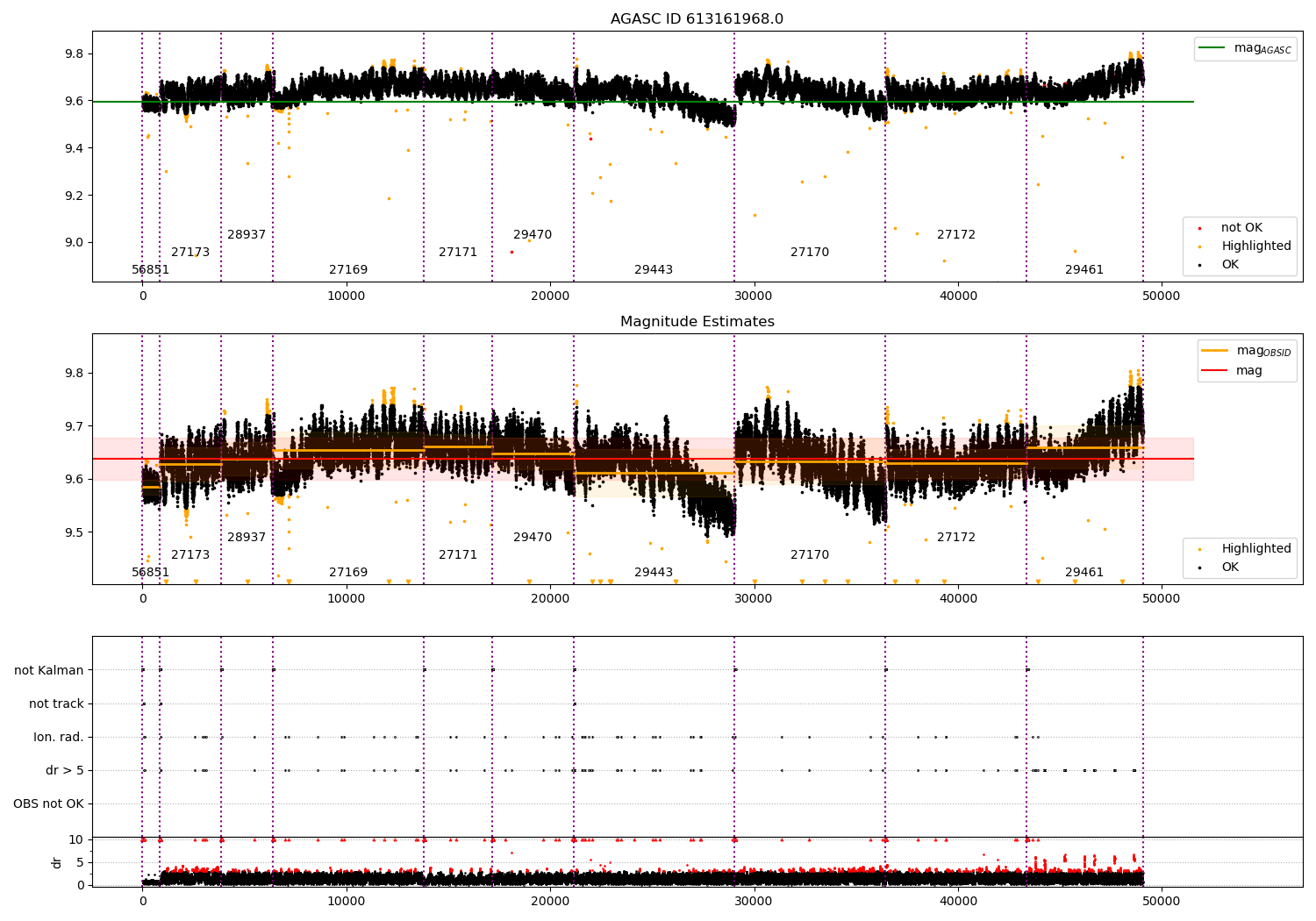This screenshot has height=921, width=1316.
Task: Click obsid label 29461 in top plot
Action: [x=1084, y=270]
